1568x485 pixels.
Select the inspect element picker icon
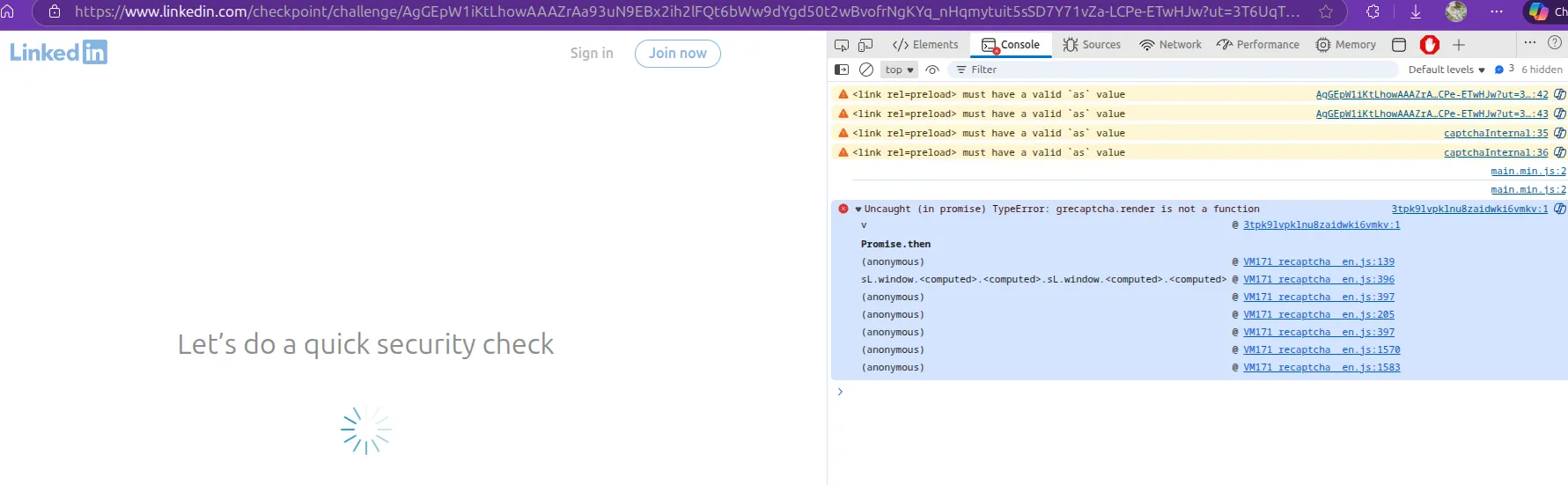842,45
